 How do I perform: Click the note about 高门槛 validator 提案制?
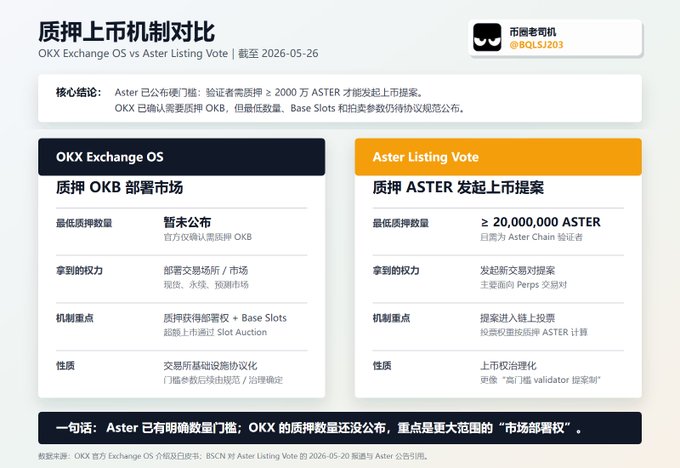tap(540, 380)
